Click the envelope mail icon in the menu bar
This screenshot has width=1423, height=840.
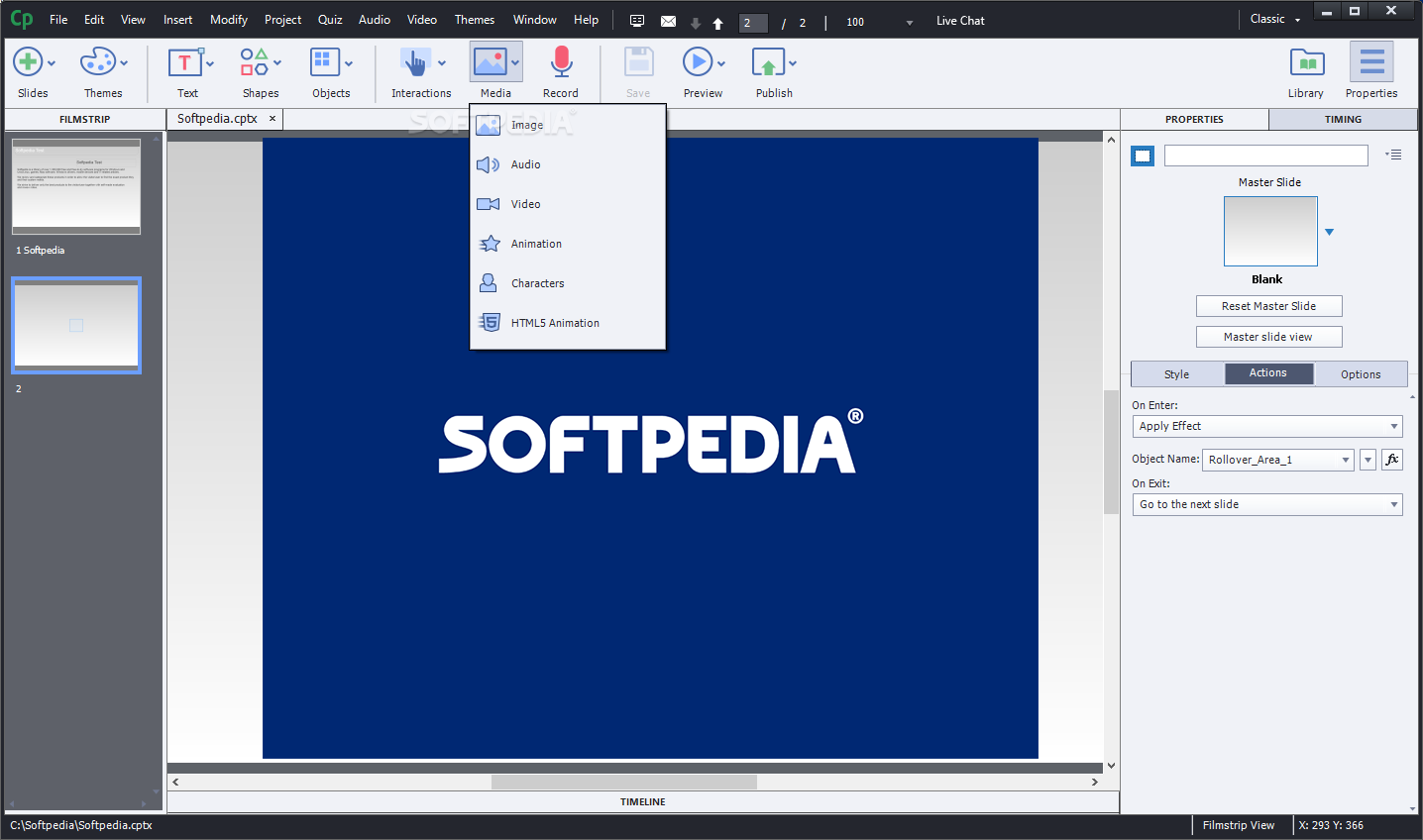(x=669, y=21)
